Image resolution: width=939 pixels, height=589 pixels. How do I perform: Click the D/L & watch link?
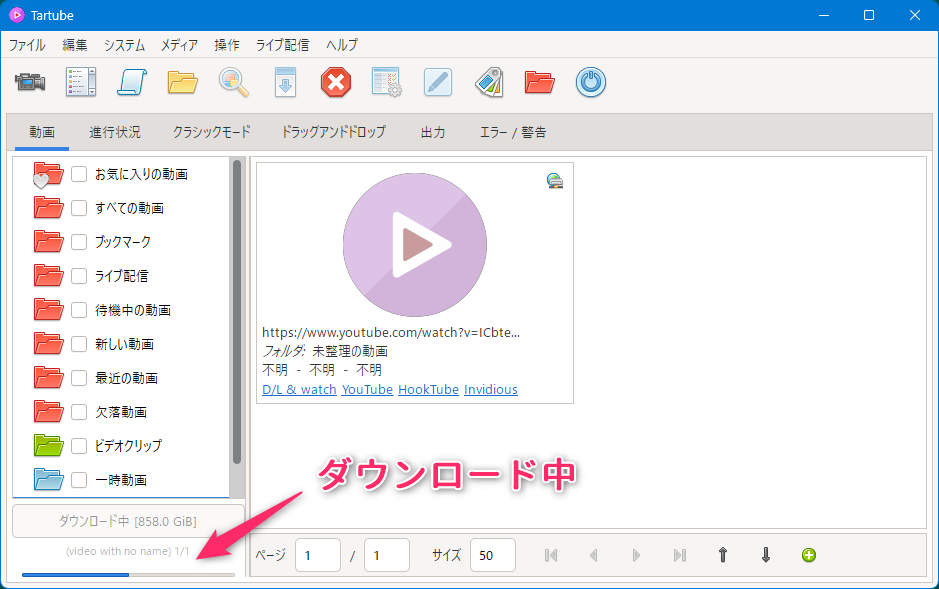299,389
